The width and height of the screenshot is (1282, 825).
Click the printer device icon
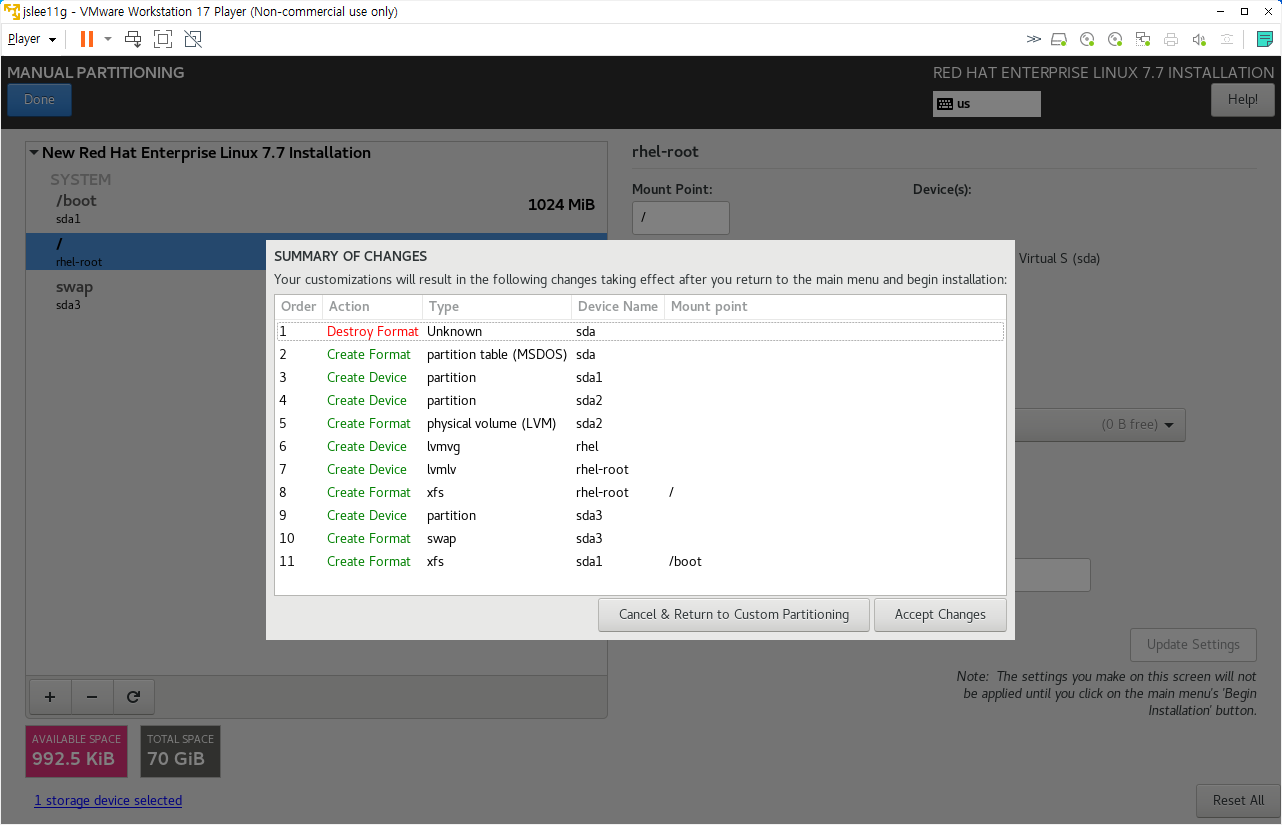[1171, 39]
